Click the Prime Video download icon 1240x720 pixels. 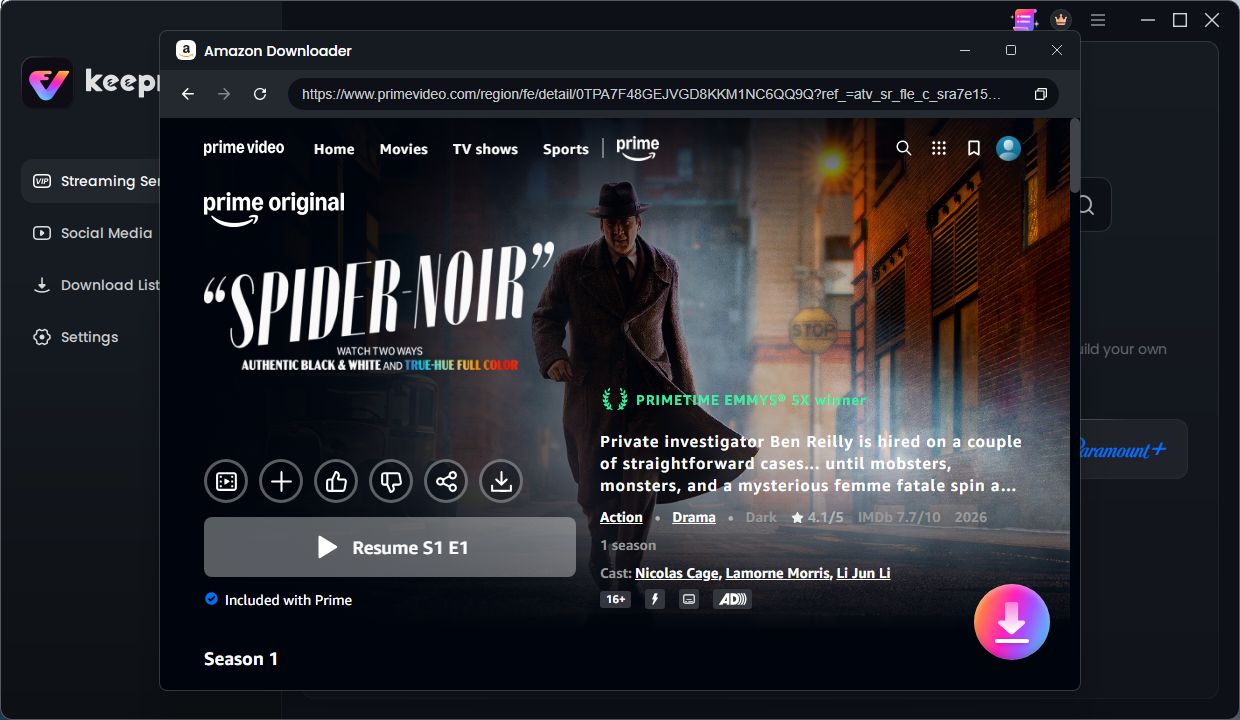click(x=501, y=482)
